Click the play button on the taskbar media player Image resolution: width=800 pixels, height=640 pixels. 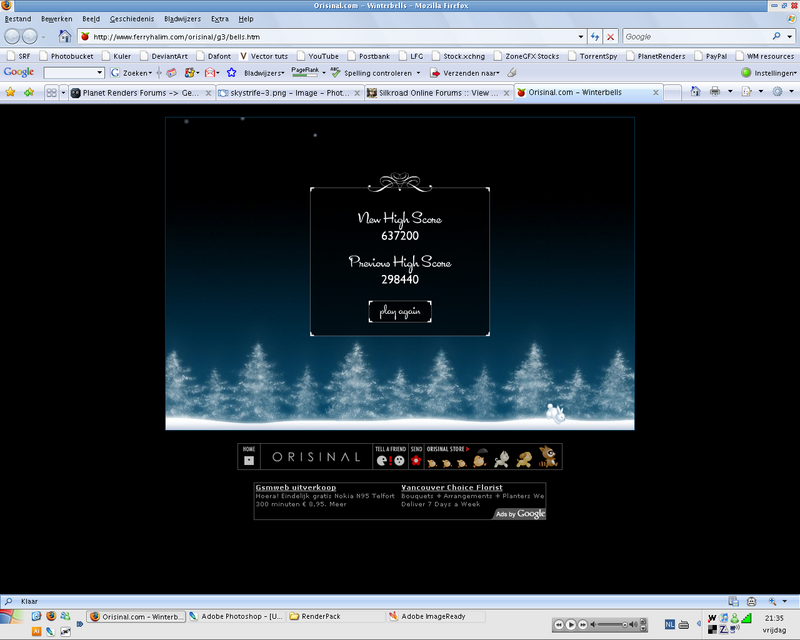pyautogui.click(x=571, y=624)
